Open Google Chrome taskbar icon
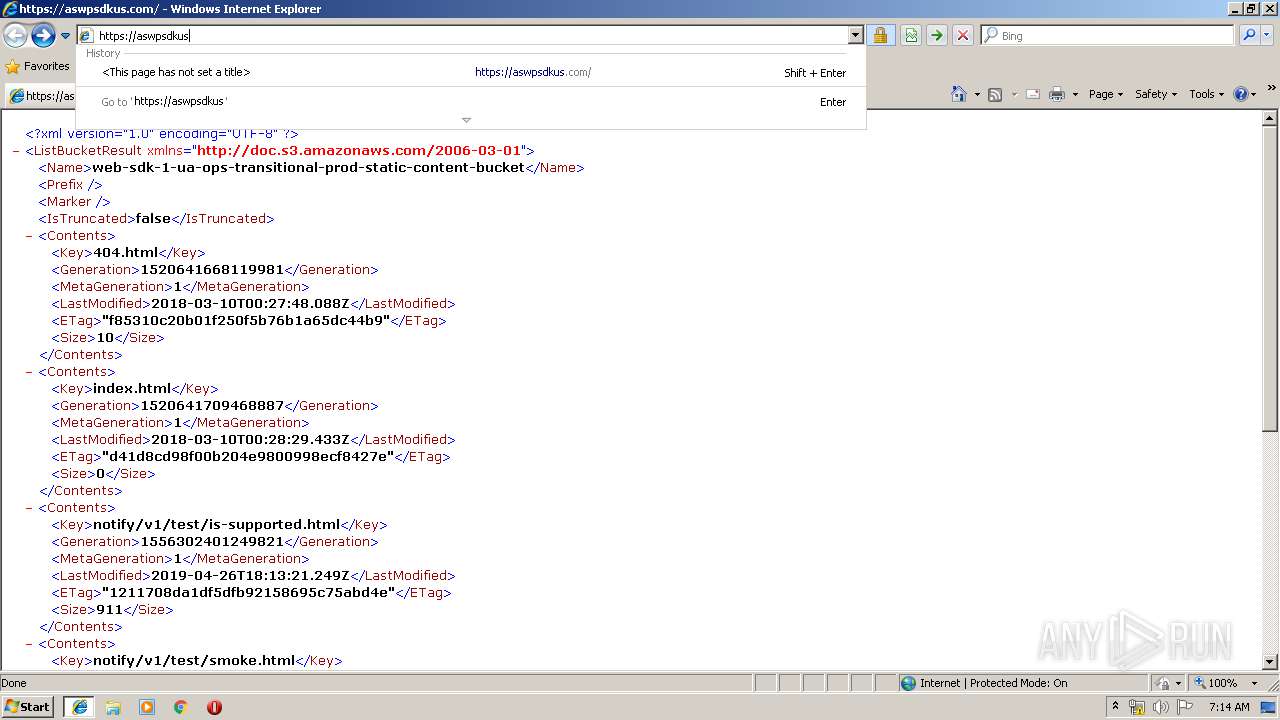This screenshot has width=1280, height=720. click(x=181, y=707)
